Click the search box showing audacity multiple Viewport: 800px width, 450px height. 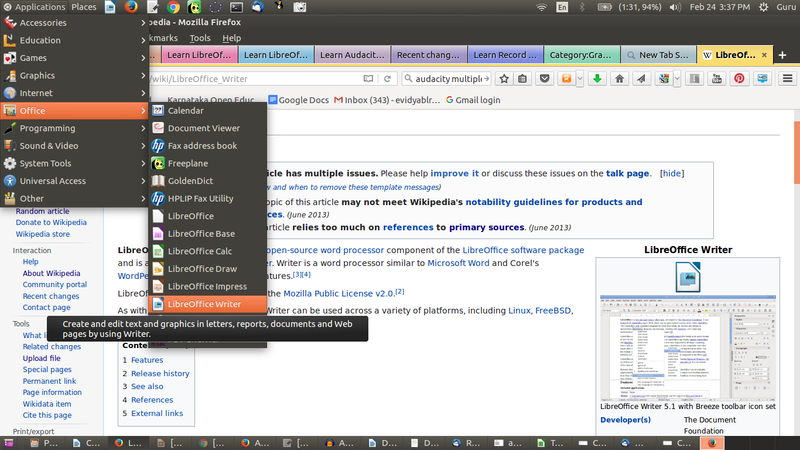(447, 79)
